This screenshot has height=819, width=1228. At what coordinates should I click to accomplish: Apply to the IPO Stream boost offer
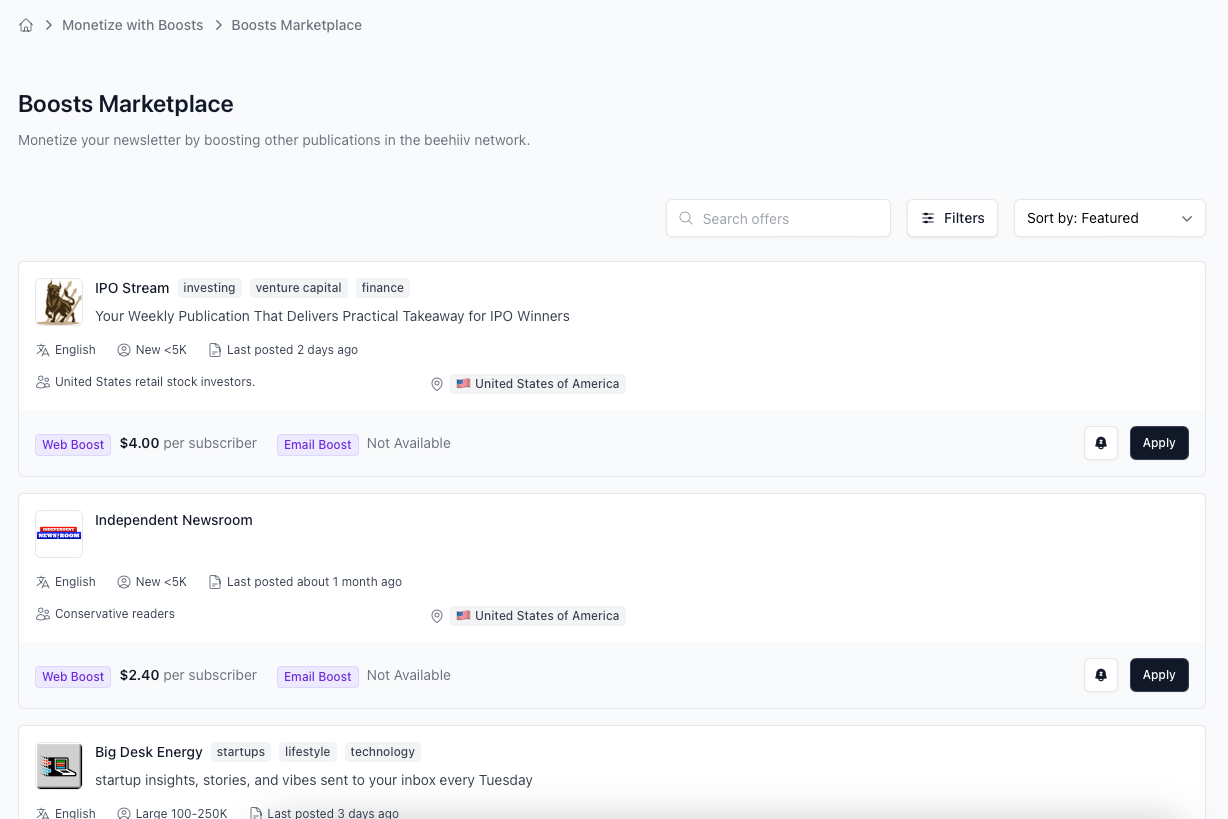click(x=1159, y=443)
